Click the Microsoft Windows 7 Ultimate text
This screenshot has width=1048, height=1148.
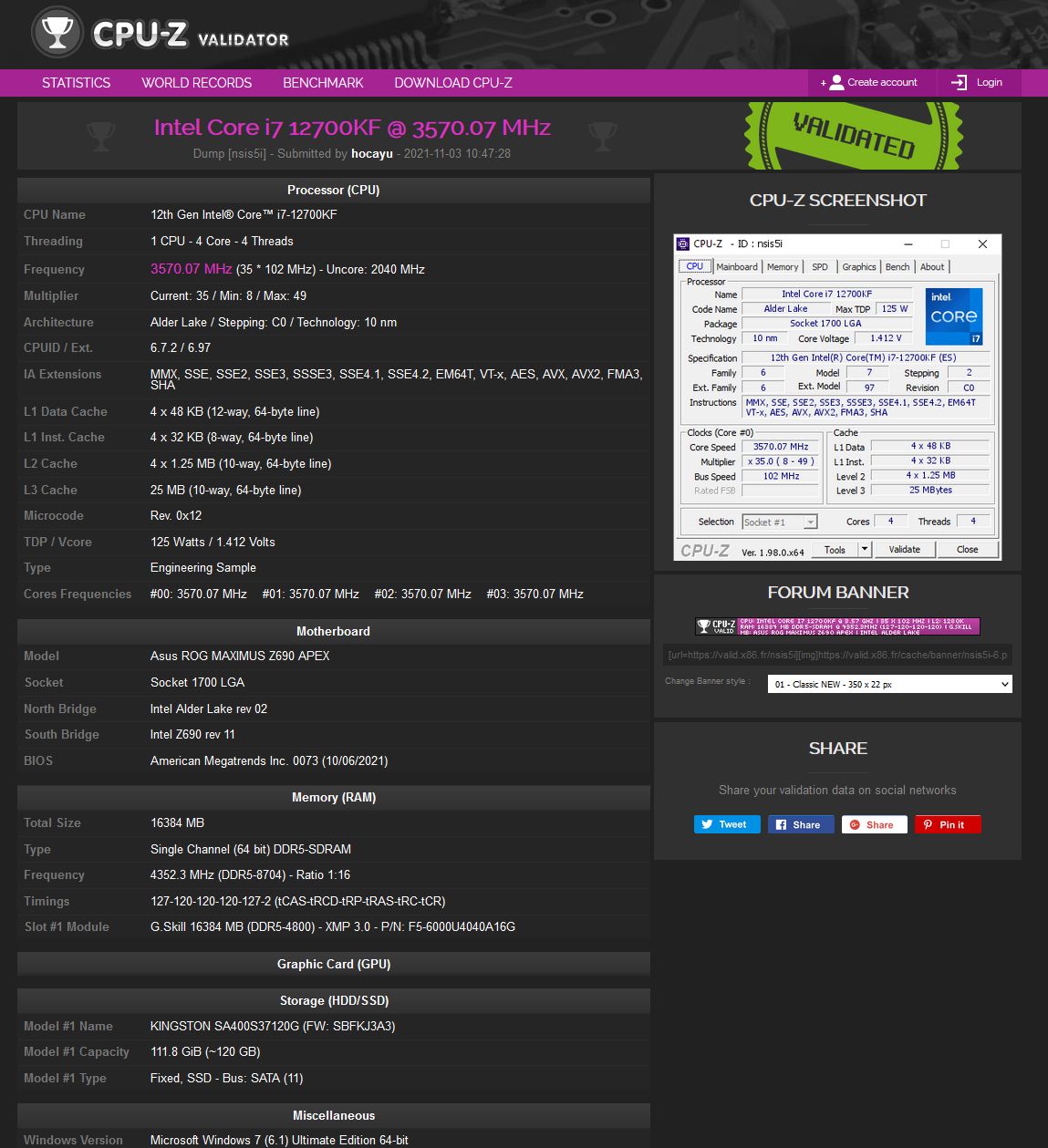(279, 1140)
